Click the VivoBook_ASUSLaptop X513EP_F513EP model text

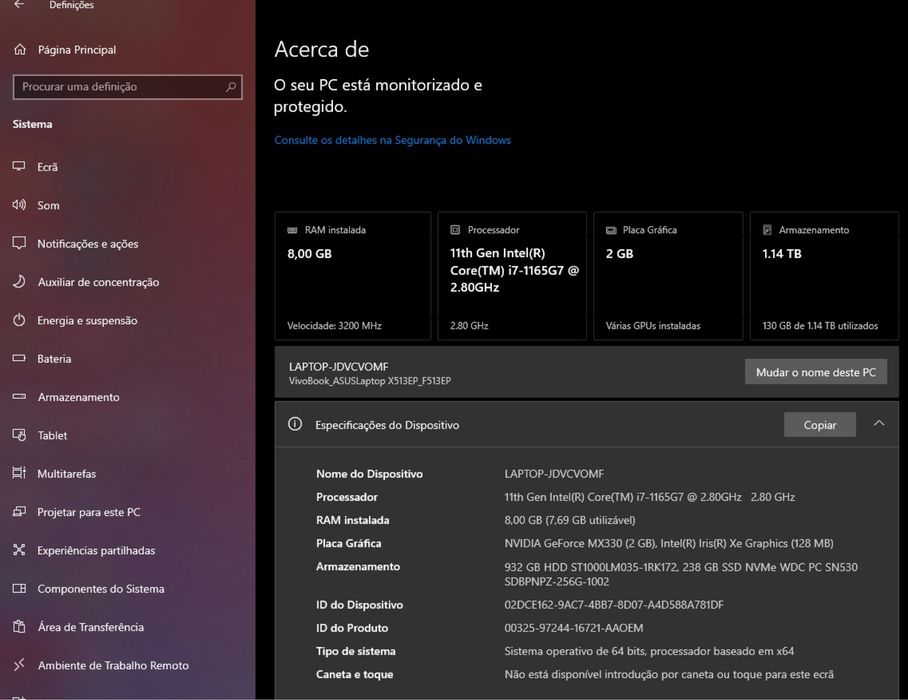coord(369,381)
